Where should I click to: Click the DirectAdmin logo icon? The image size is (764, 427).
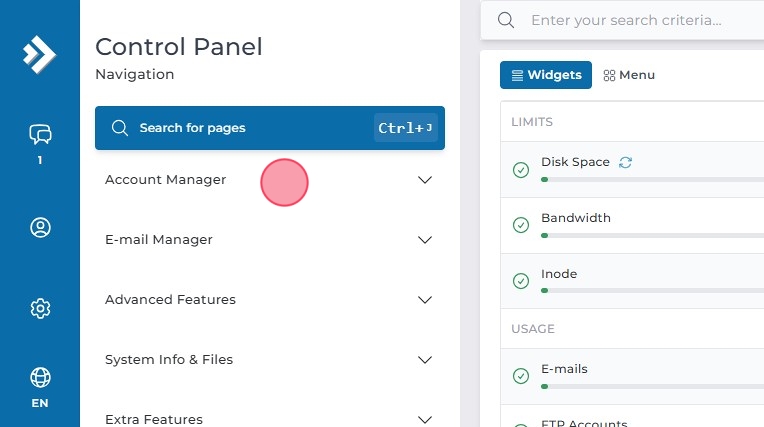40,54
